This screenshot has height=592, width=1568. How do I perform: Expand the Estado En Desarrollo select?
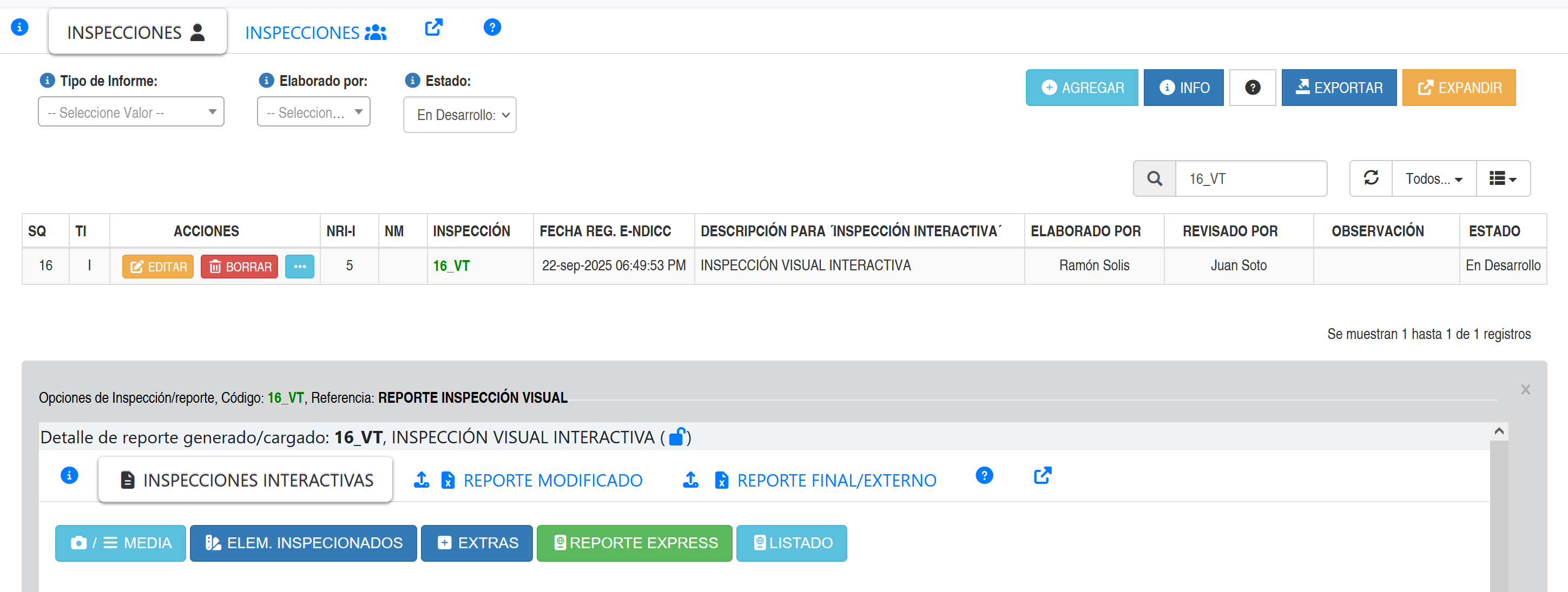pos(459,115)
